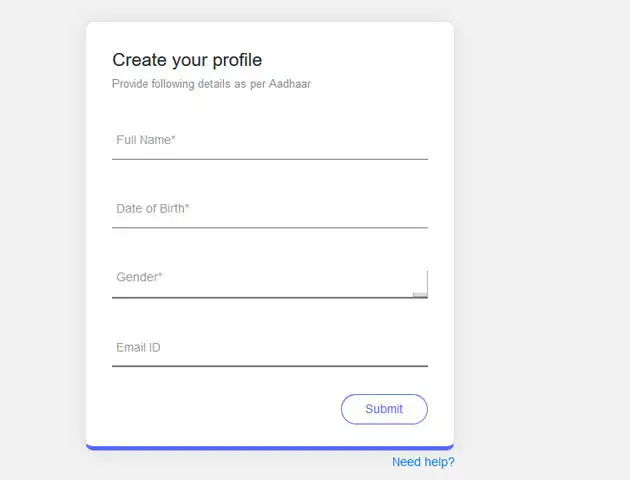
Task: Click the 'Full Name*' placeholder label
Action: coord(146,140)
